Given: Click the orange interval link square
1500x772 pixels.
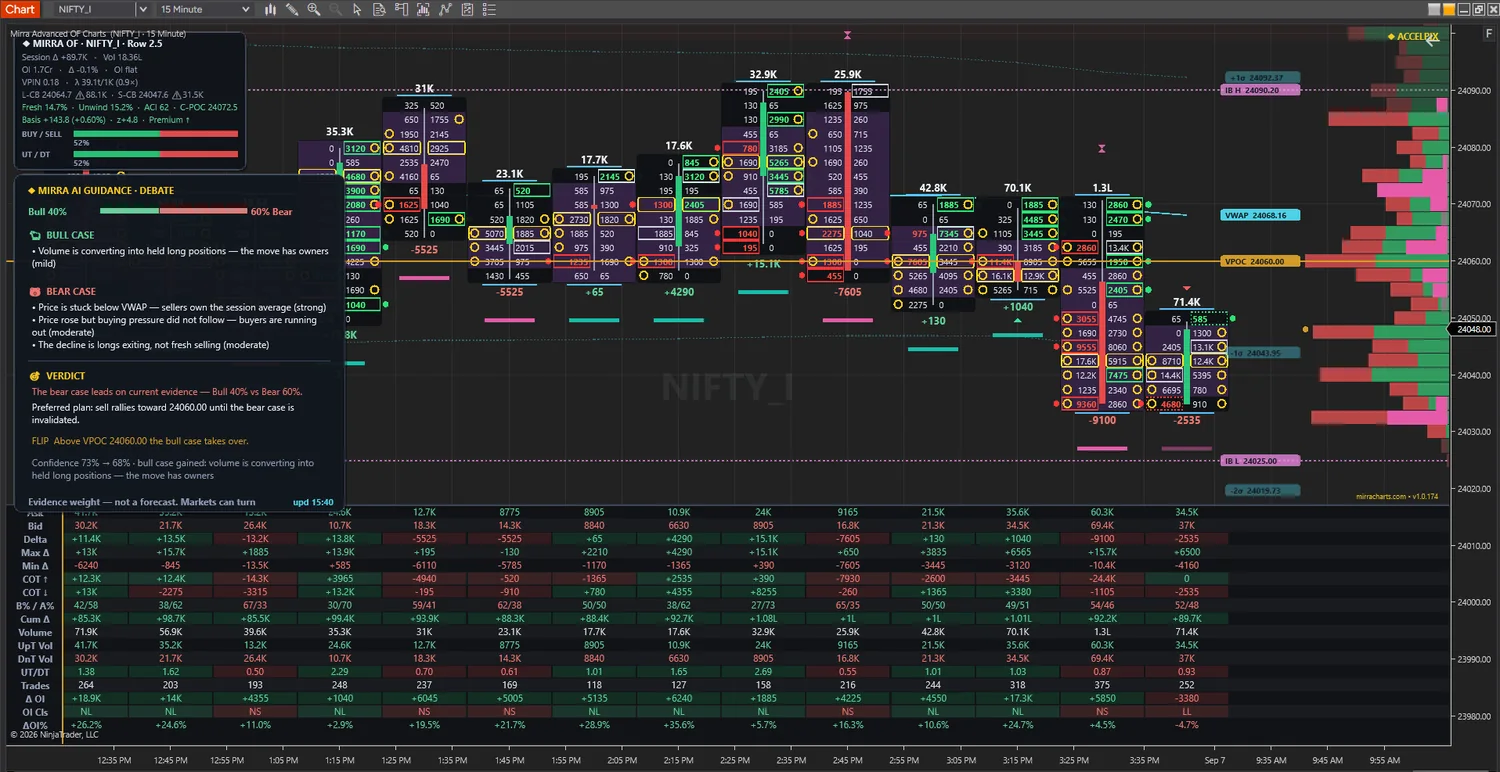Looking at the screenshot, I should click(1449, 9).
